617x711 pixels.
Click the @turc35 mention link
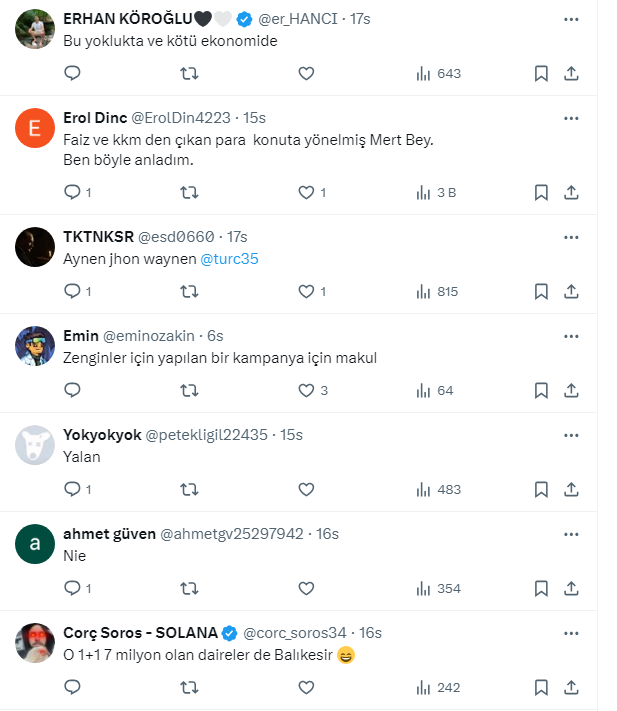(230, 258)
